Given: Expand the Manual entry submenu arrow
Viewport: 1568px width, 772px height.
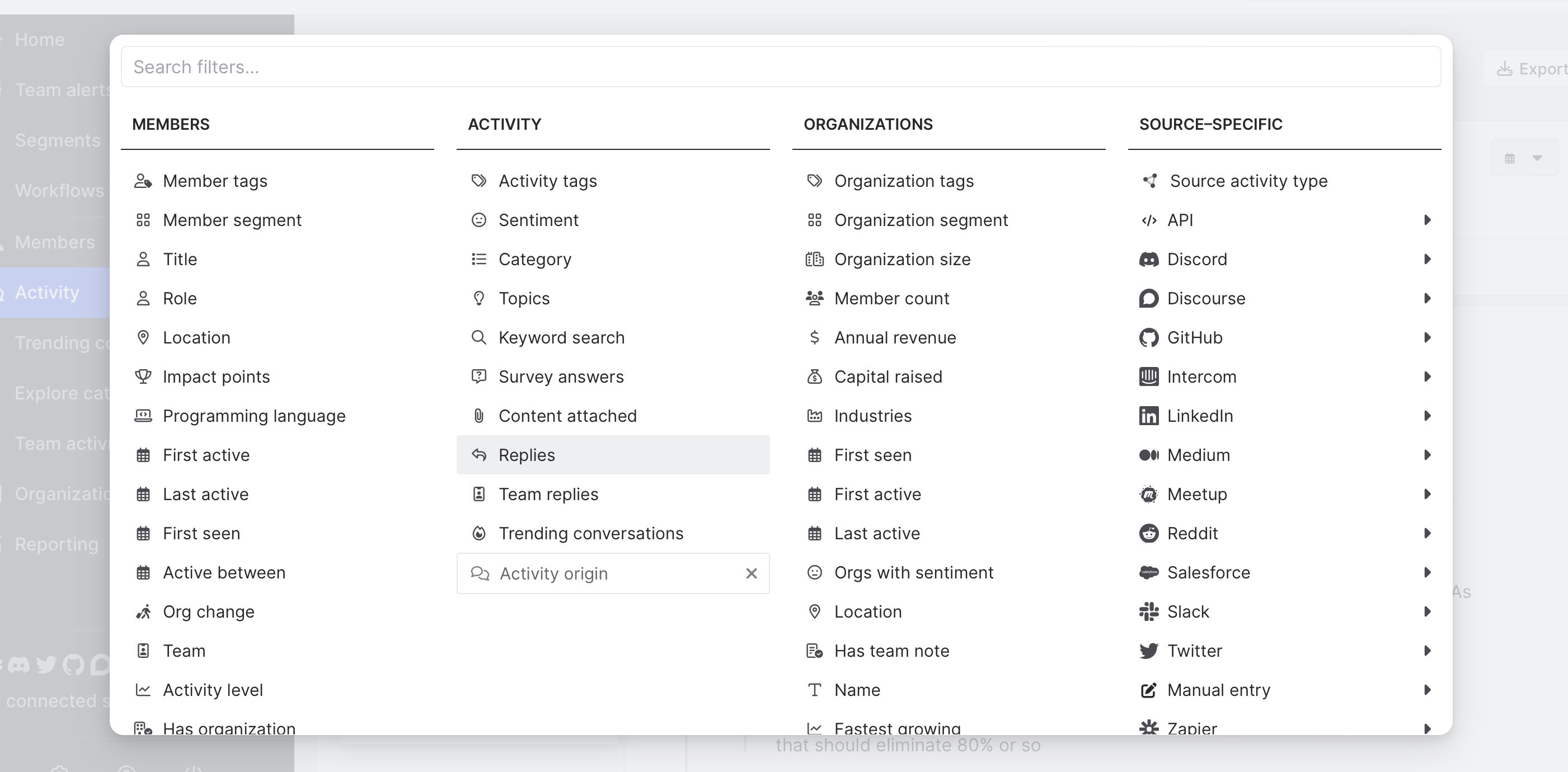Looking at the screenshot, I should (x=1428, y=690).
